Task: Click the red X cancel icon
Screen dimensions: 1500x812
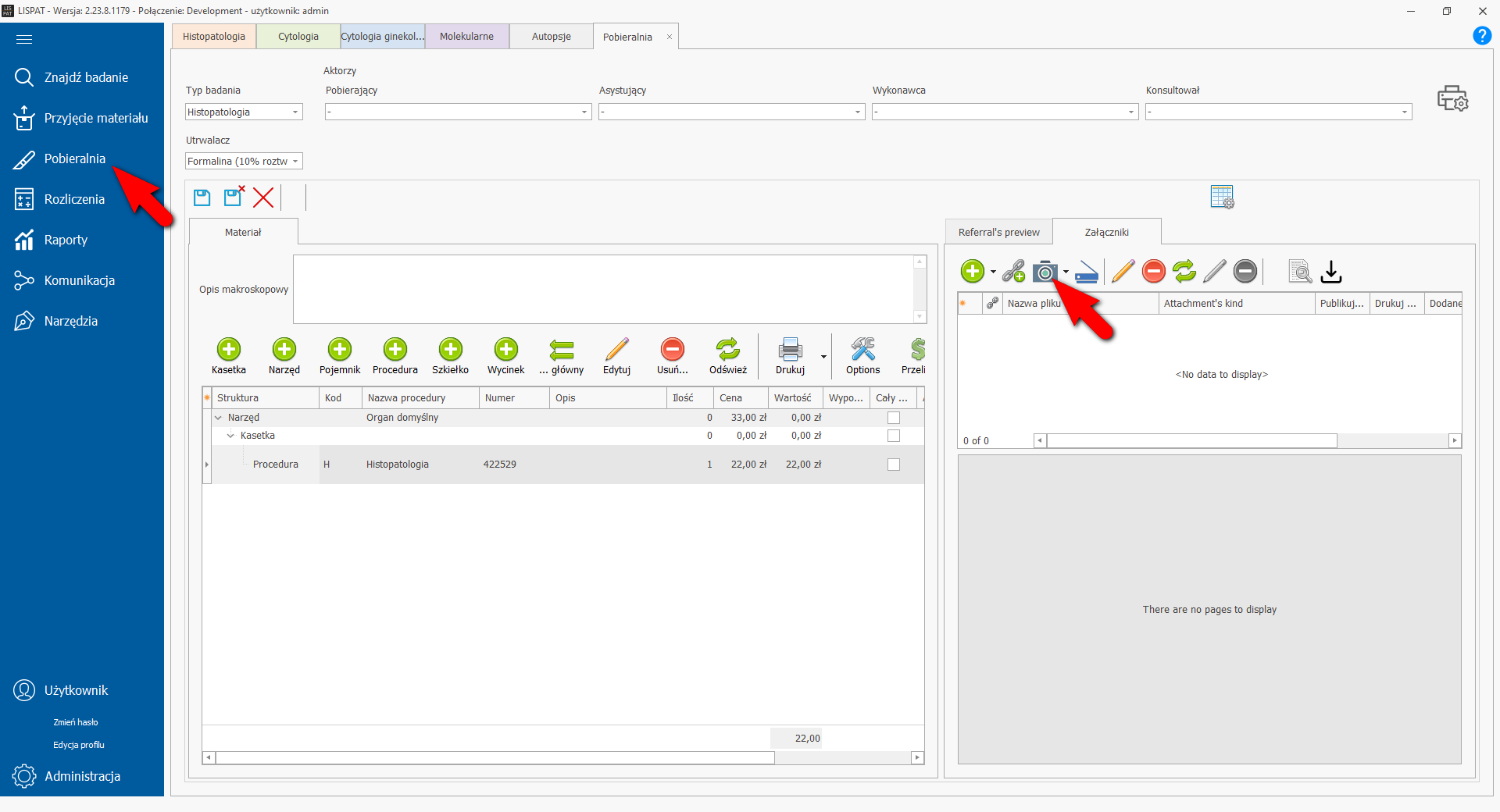Action: tap(263, 198)
